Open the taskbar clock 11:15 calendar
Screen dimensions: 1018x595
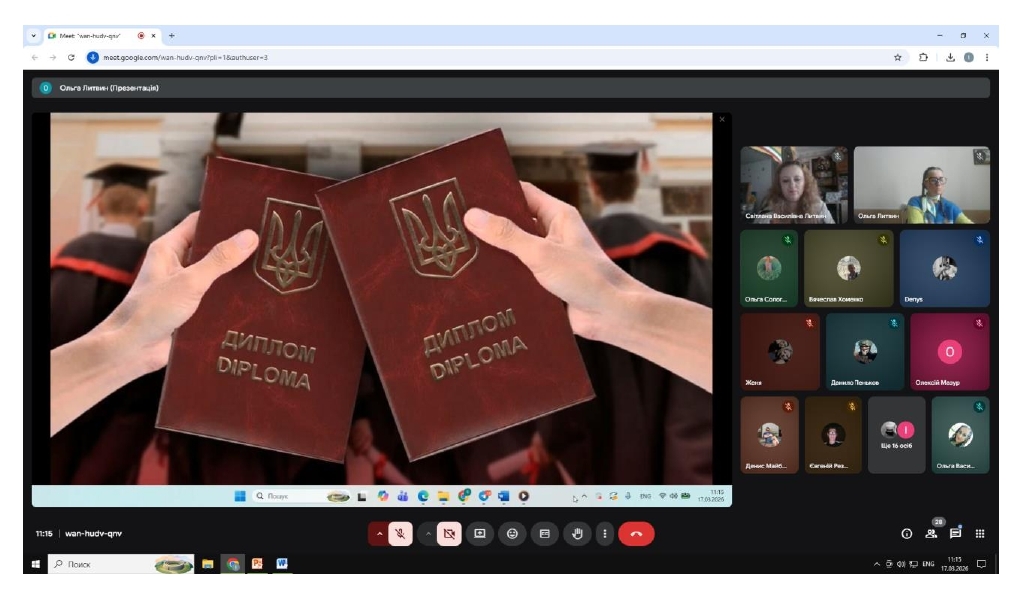tap(954, 564)
